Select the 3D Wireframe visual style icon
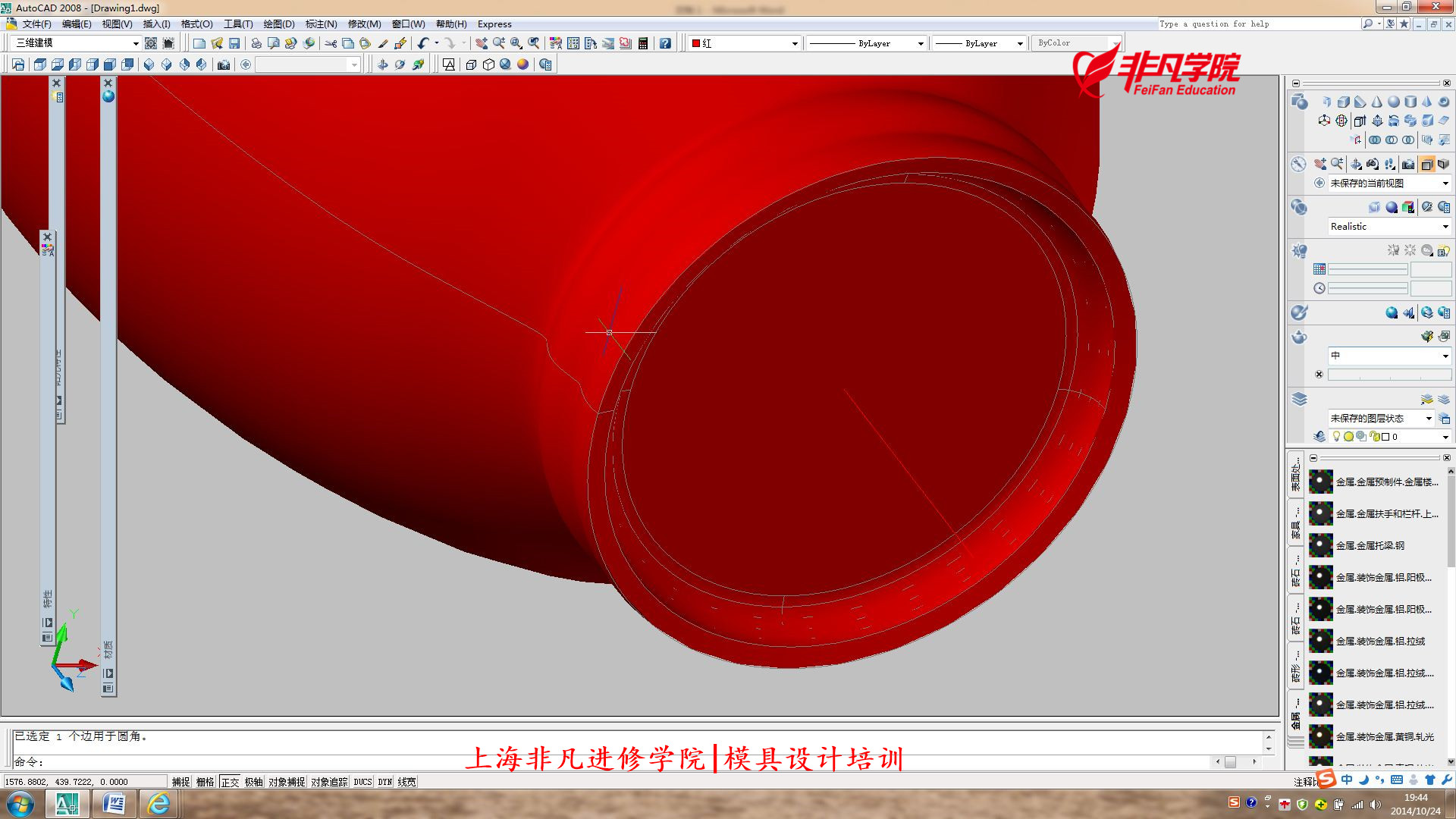This screenshot has height=819, width=1456. [470, 64]
